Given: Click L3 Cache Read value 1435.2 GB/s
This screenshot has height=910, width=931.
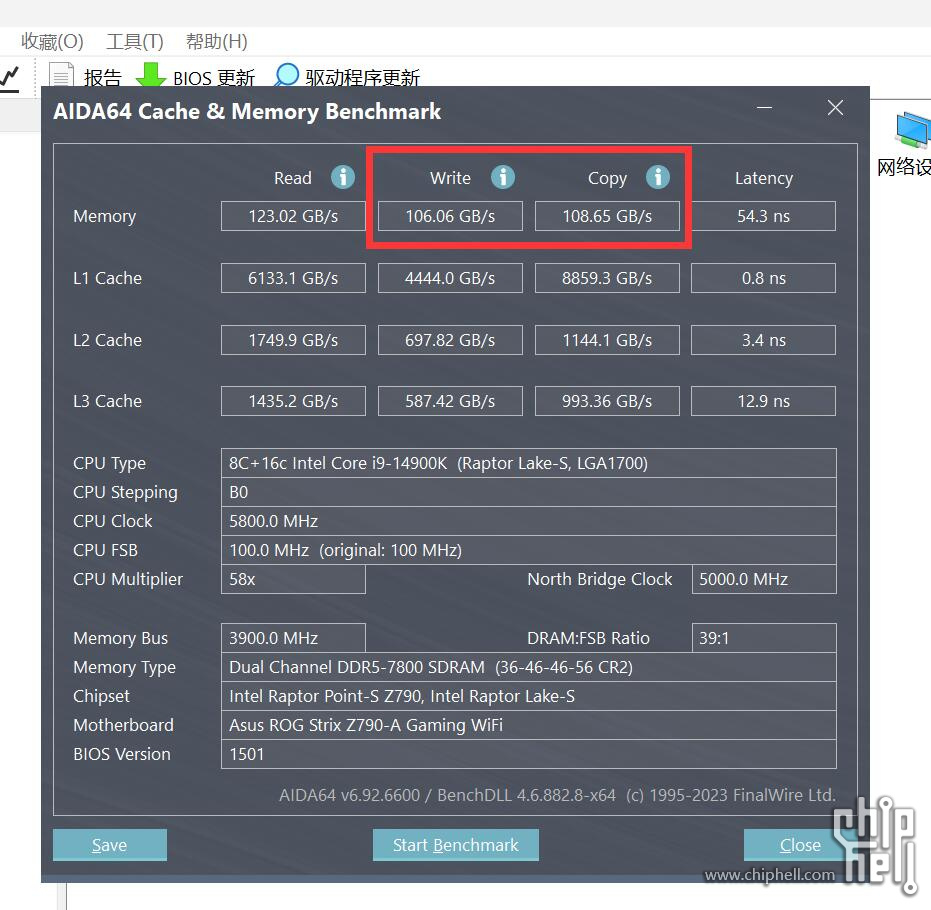Looking at the screenshot, I should [x=293, y=401].
